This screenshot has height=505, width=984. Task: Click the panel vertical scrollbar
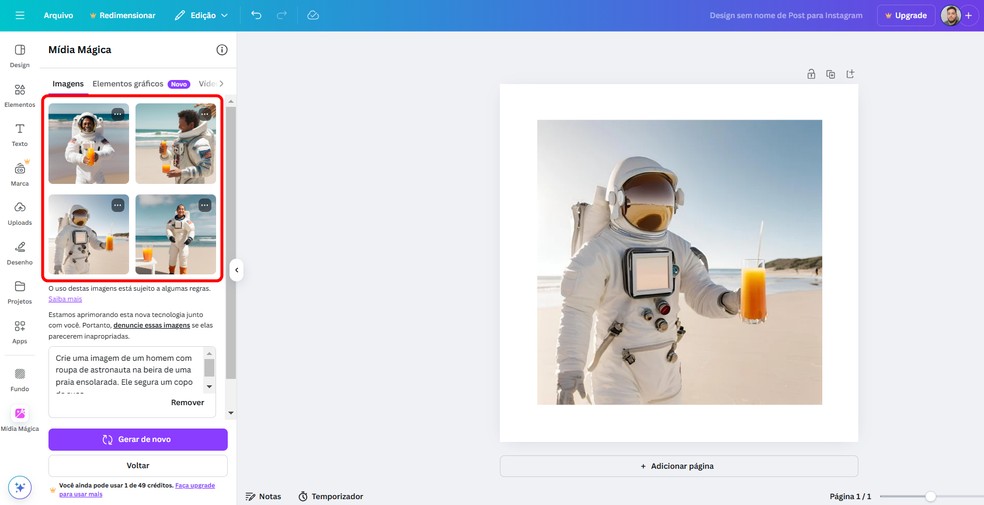231,242
